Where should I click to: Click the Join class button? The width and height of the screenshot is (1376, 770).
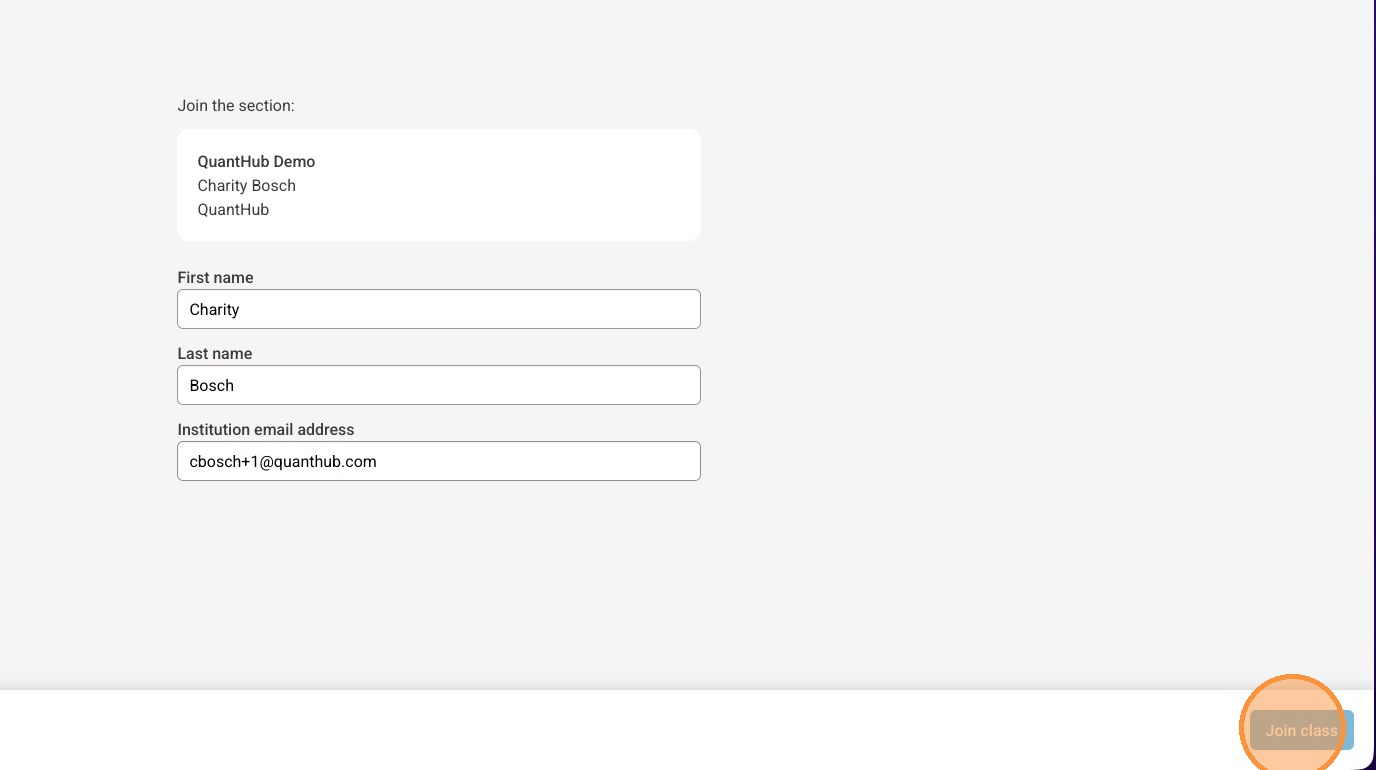(x=1301, y=730)
